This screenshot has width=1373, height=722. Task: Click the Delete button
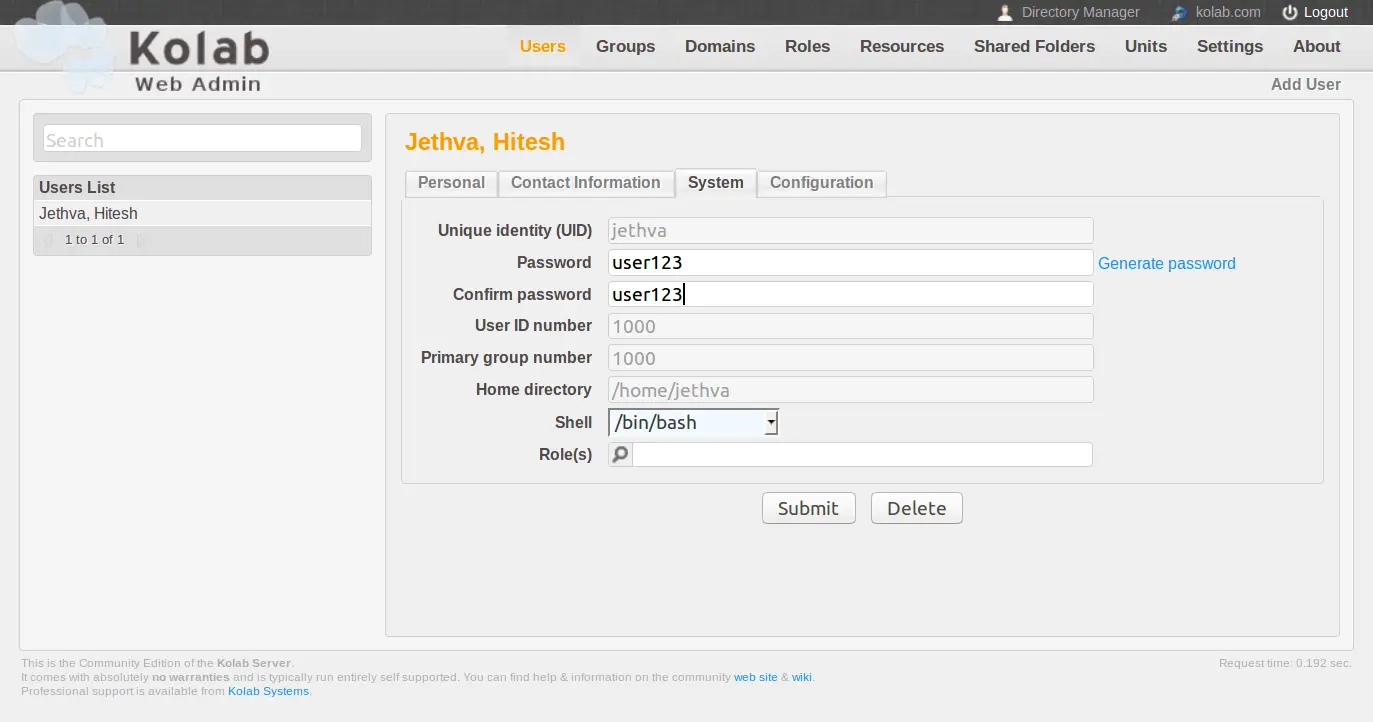click(x=916, y=508)
